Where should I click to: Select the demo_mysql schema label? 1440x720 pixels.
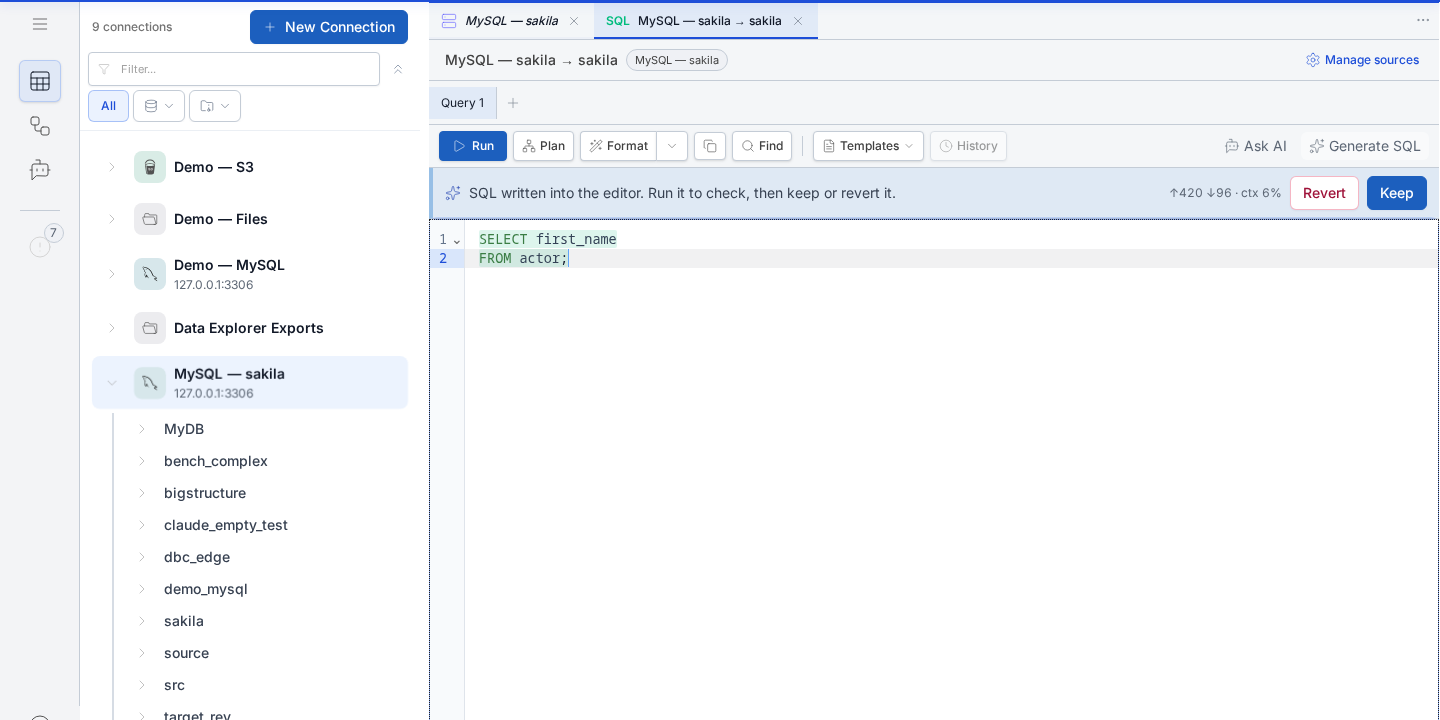206,589
